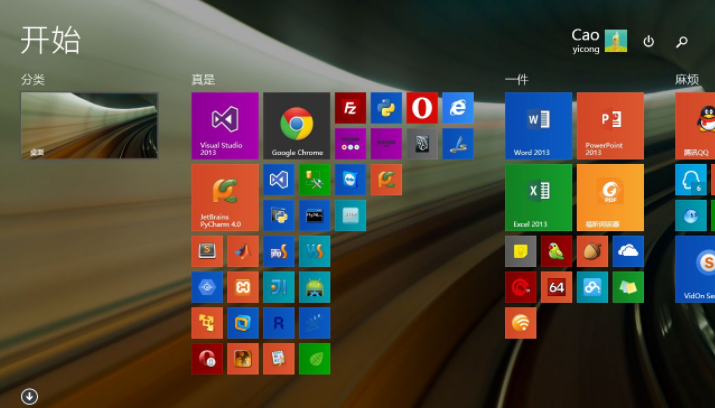Open the tile labeled 64
Viewport: 715px width, 408px height.
556,287
